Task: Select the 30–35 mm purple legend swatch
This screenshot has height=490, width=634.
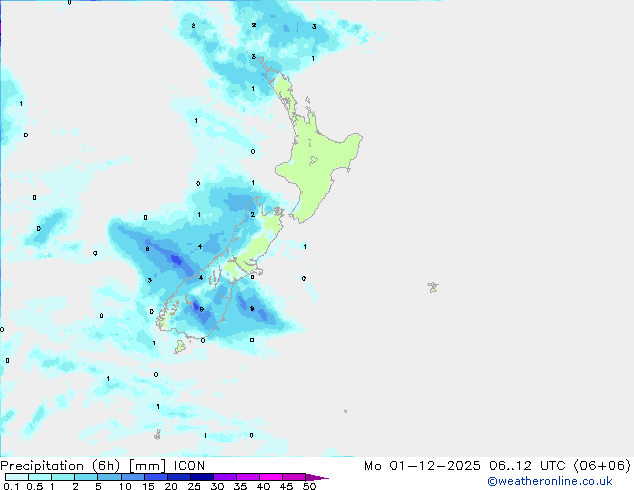Action: 225,477
